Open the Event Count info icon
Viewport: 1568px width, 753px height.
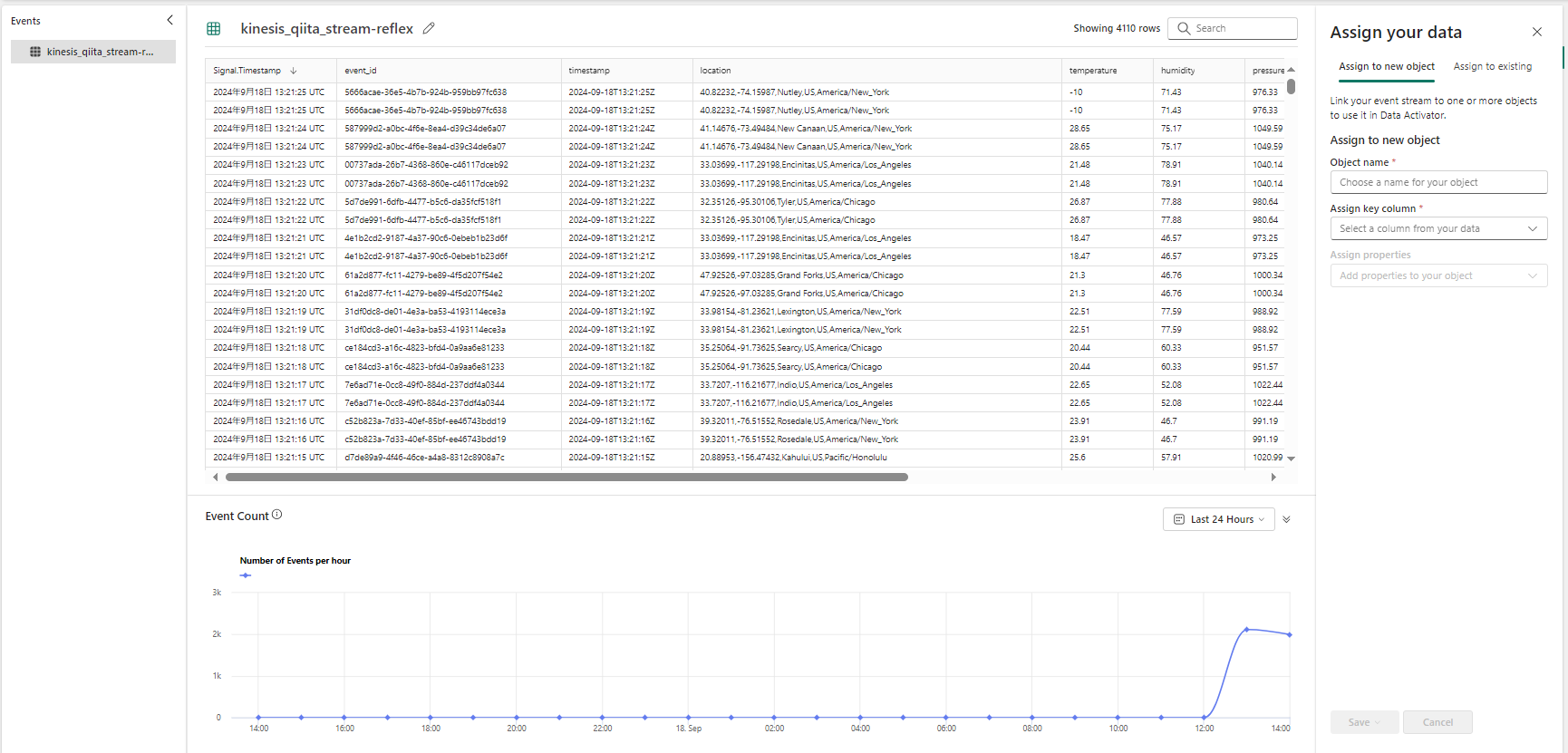click(x=277, y=515)
